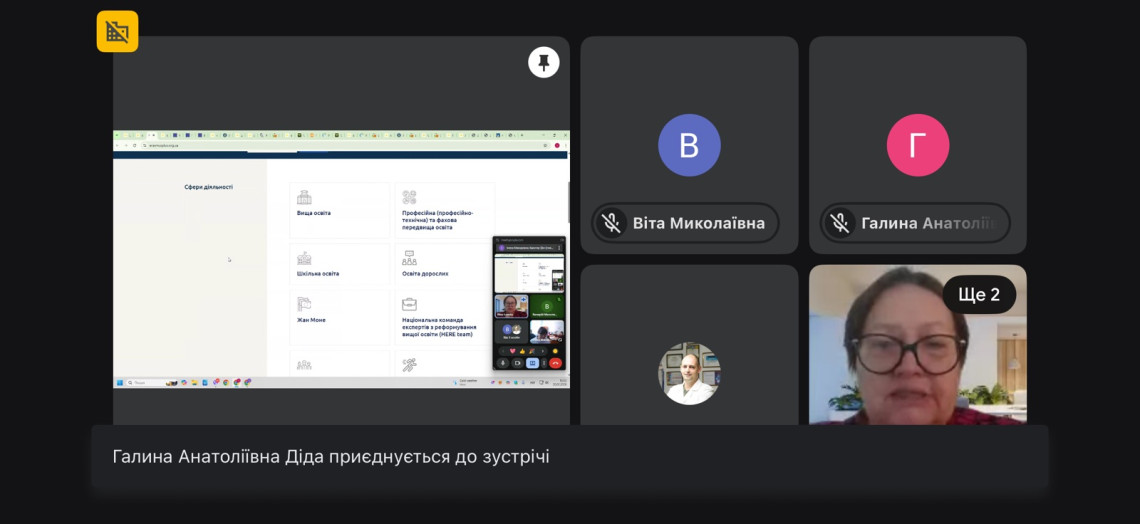
Task: Click the briefcase icon above Національна команда
Action: [x=409, y=304]
